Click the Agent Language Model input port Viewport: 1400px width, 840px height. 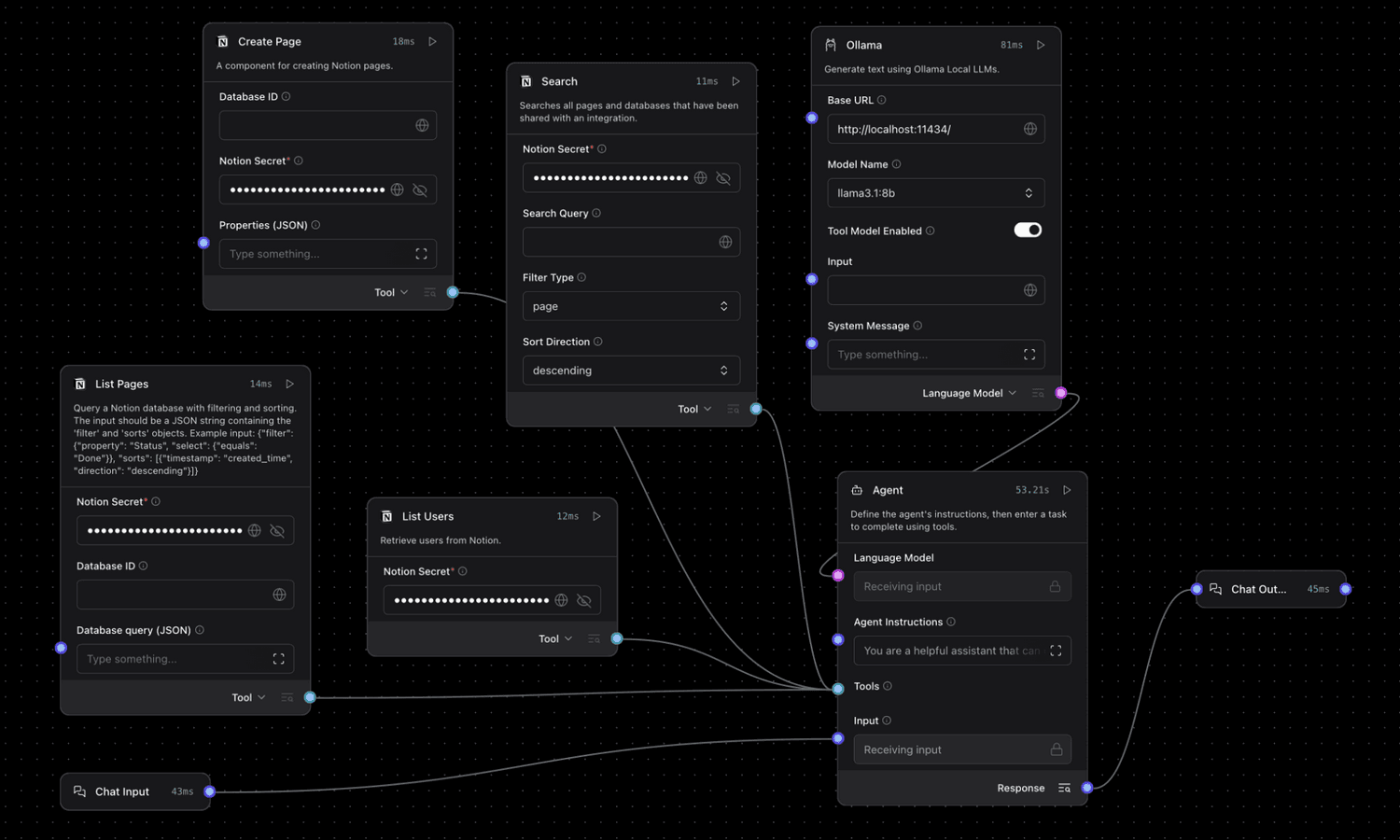point(838,576)
